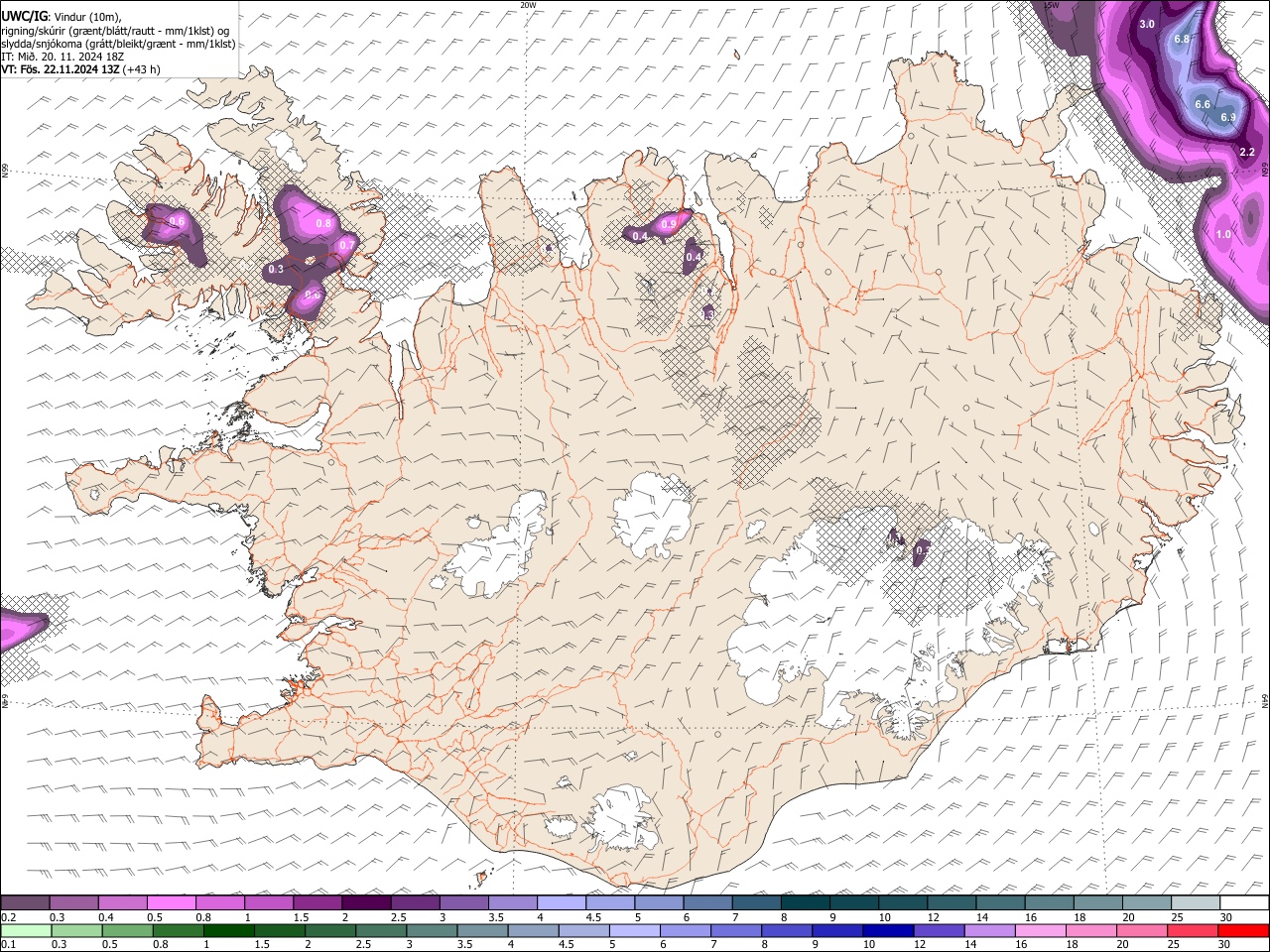Pick the violet 12 swatch in bottom legend row
The height and width of the screenshot is (952, 1270).
(938, 931)
